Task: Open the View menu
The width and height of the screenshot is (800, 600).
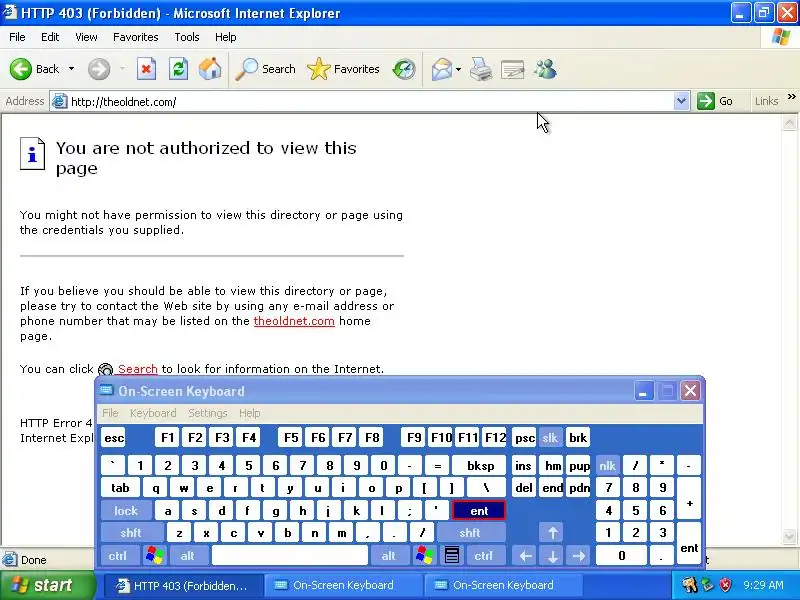Action: click(x=86, y=37)
